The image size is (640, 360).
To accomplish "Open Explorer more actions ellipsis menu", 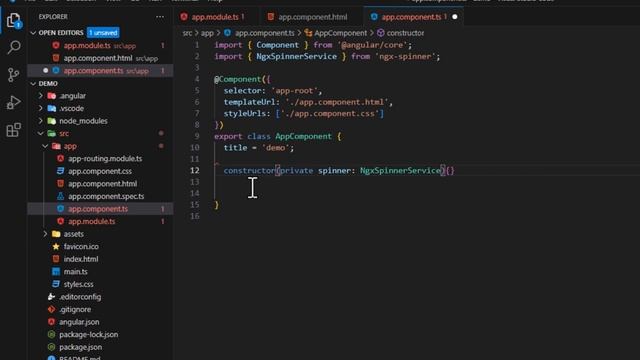I will (160, 17).
